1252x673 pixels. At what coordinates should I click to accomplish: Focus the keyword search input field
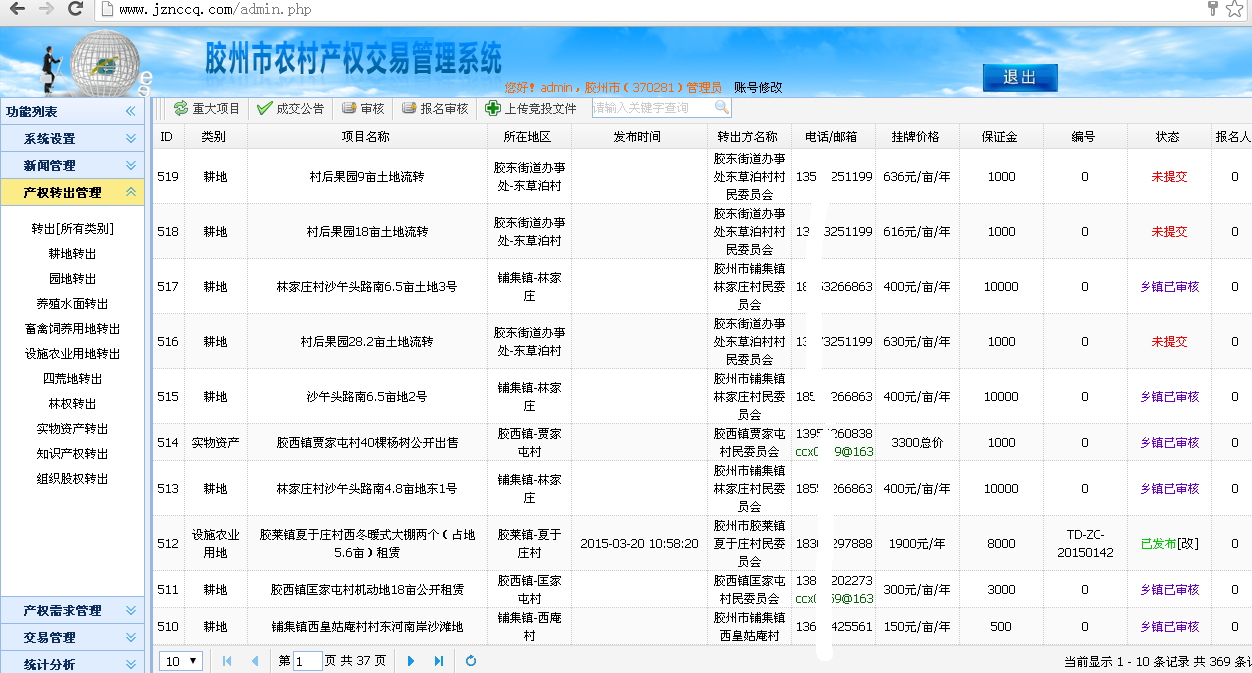point(652,108)
